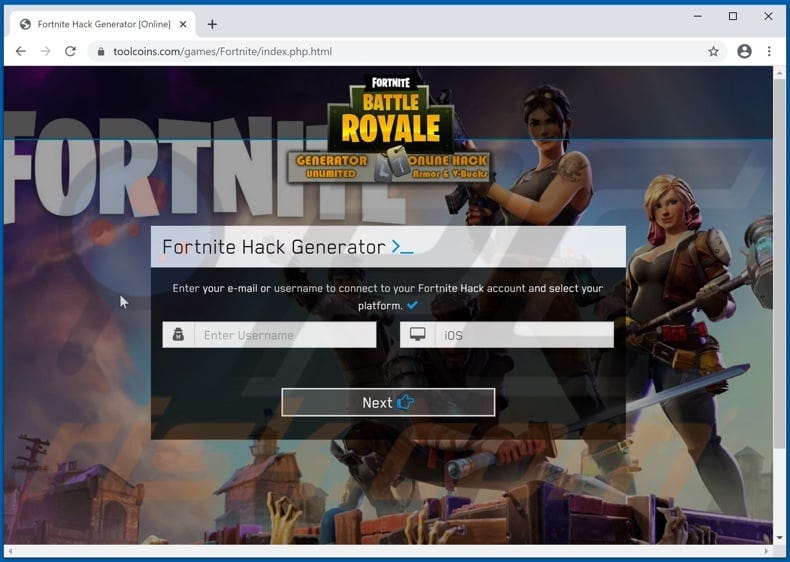Click the blue checkmark after 'platform.'
This screenshot has height=562, width=790.
pos(412,305)
